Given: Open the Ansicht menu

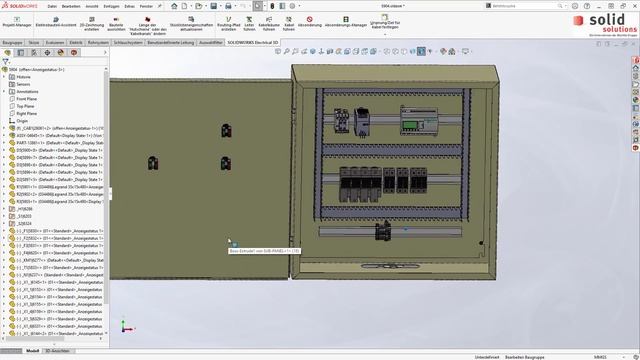Looking at the screenshot, I should point(92,7).
